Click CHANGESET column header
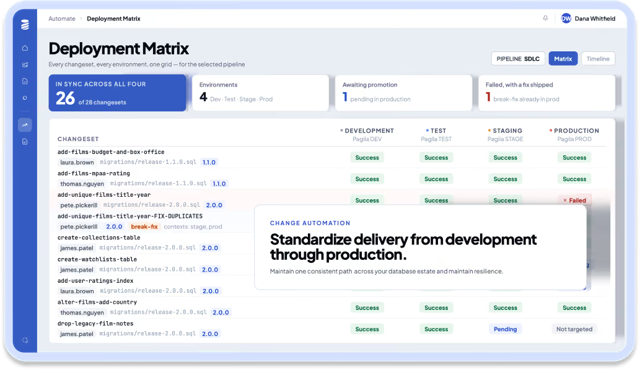The height and width of the screenshot is (370, 640). tap(78, 139)
